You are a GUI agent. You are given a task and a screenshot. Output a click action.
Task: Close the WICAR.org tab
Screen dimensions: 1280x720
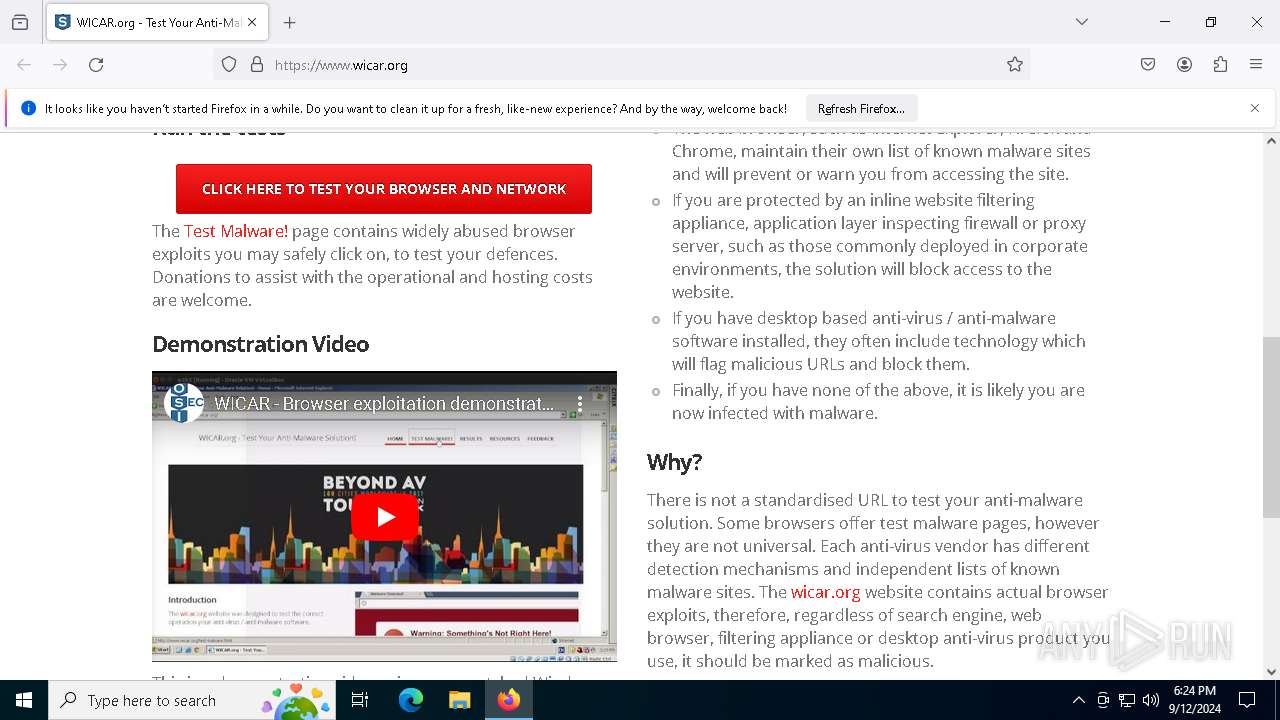252,22
